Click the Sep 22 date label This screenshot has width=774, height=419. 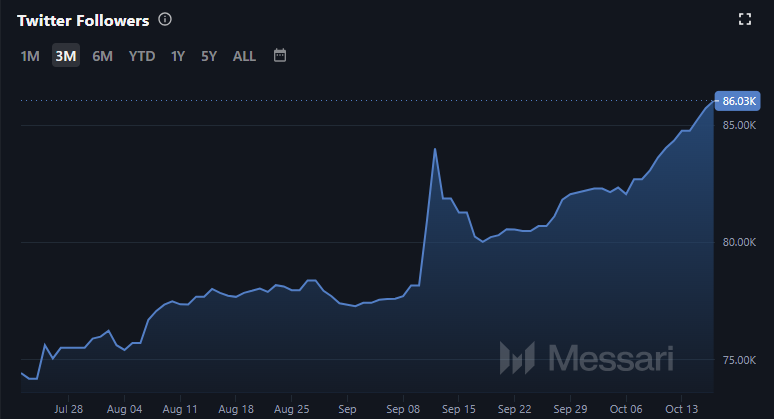tap(514, 409)
